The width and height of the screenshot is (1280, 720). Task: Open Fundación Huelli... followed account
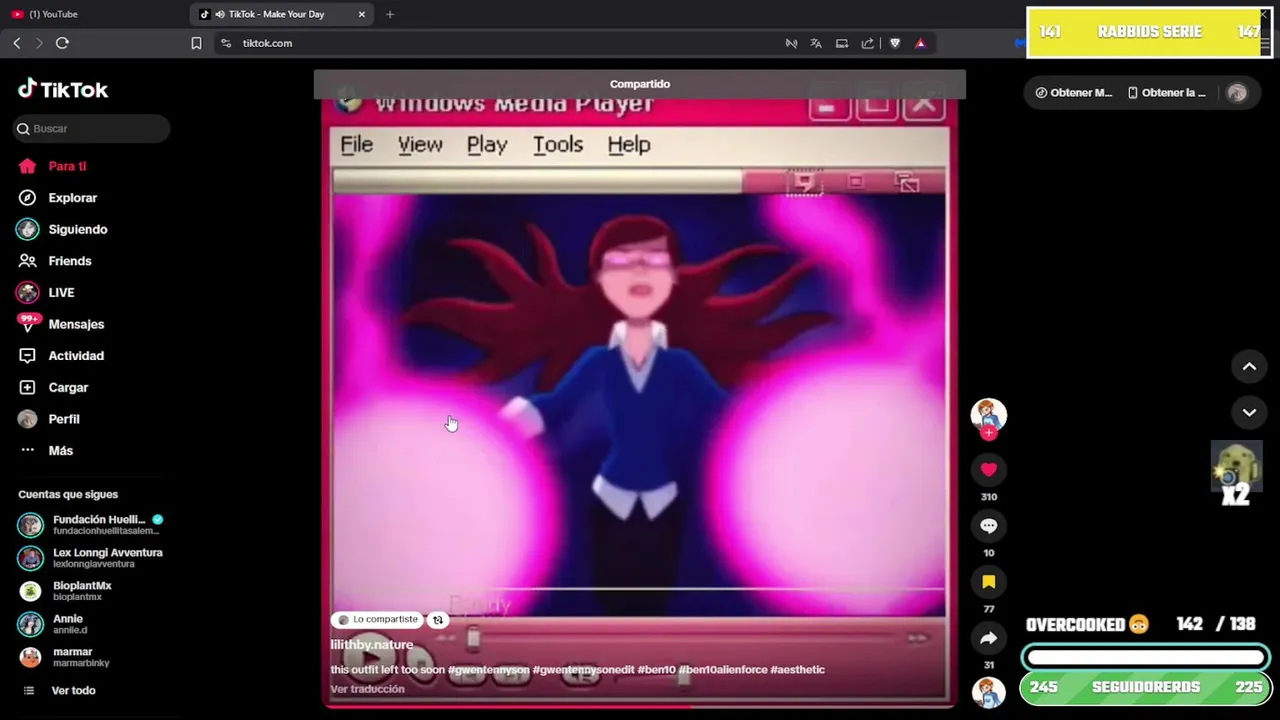pyautogui.click(x=92, y=525)
